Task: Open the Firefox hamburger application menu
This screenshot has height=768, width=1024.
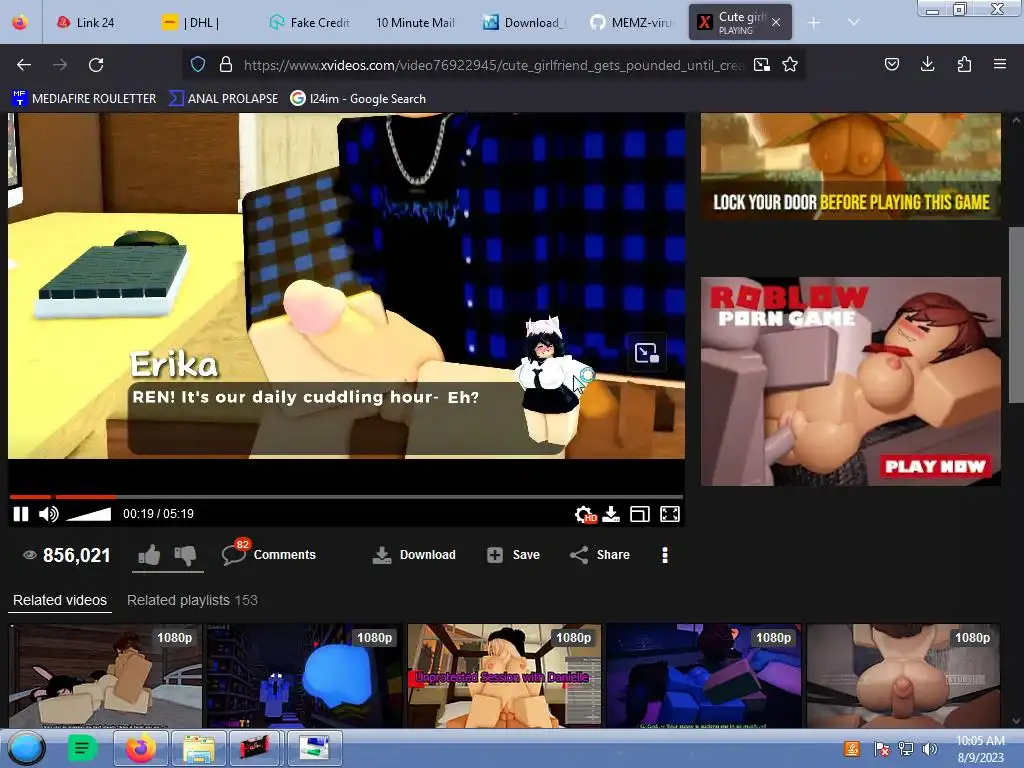Action: (x=1000, y=64)
